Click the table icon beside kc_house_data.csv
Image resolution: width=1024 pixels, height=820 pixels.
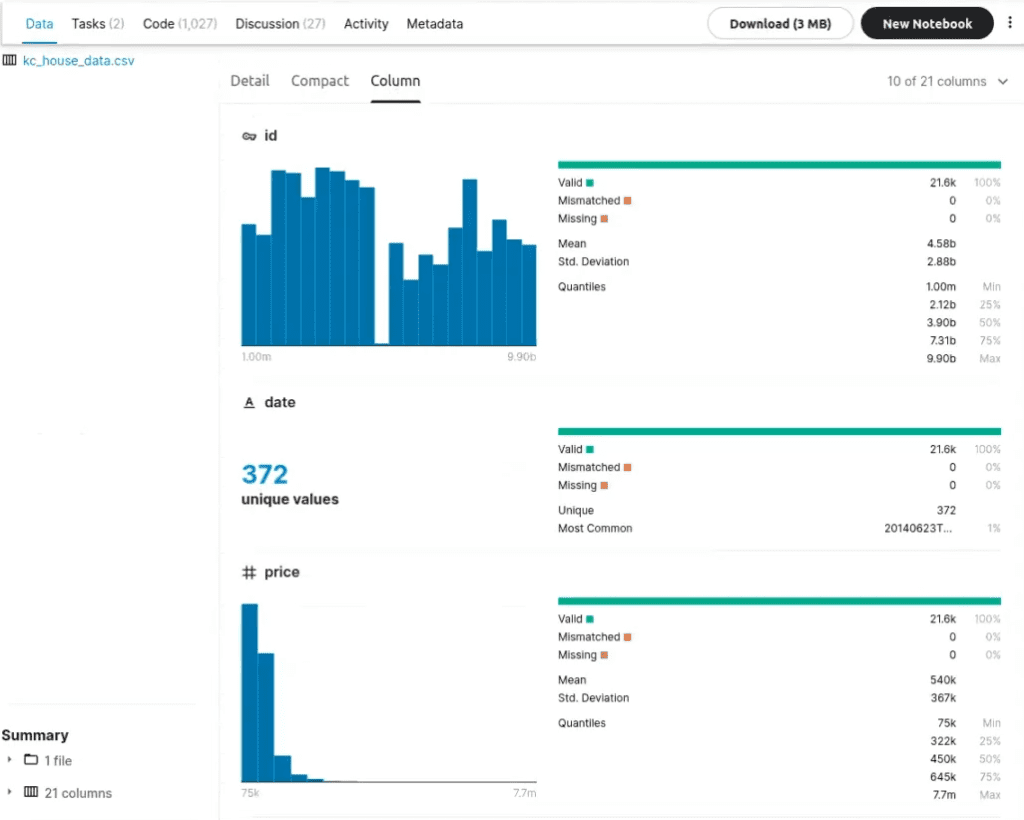pos(10,60)
